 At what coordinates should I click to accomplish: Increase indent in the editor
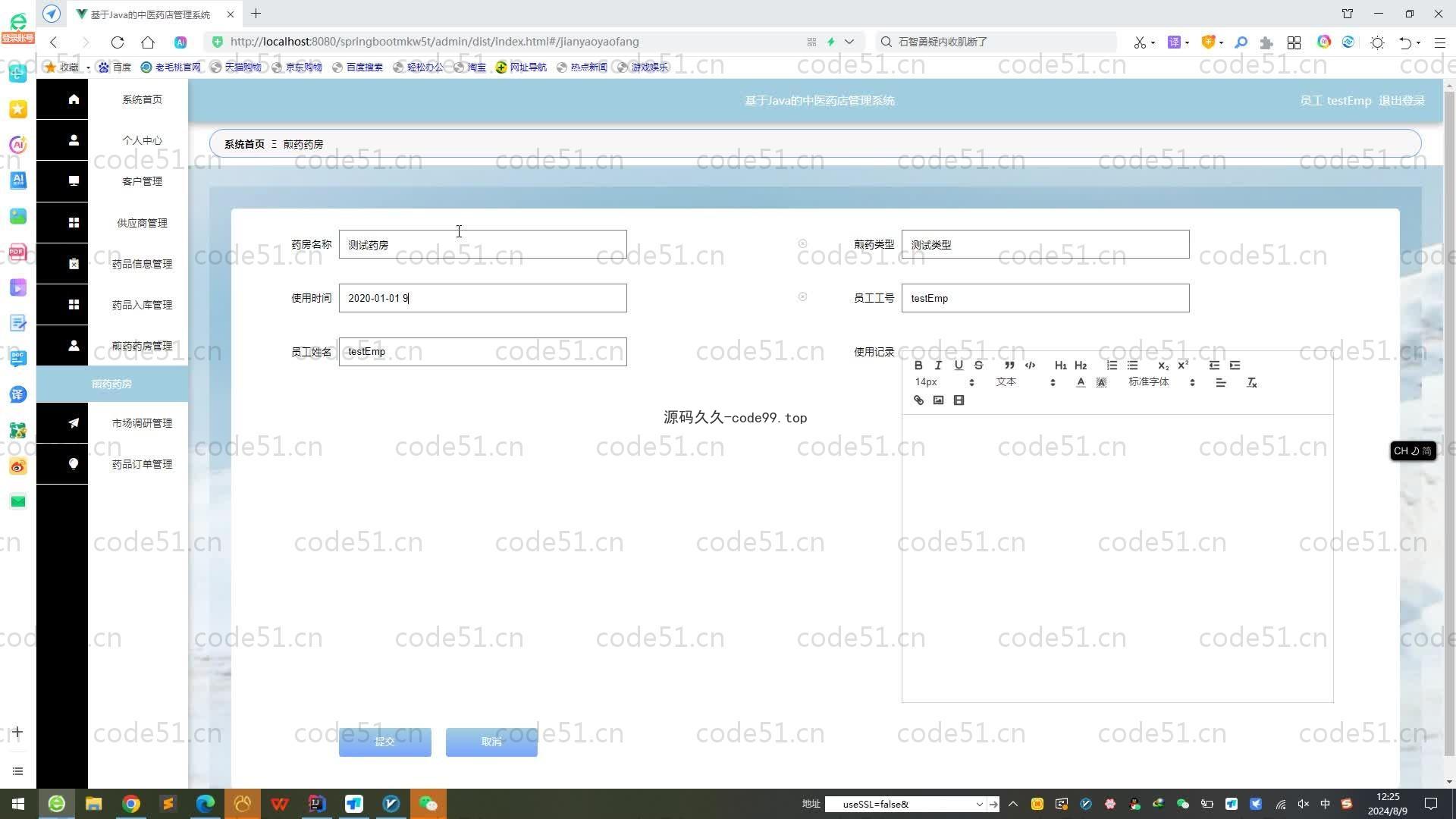pos(1235,366)
